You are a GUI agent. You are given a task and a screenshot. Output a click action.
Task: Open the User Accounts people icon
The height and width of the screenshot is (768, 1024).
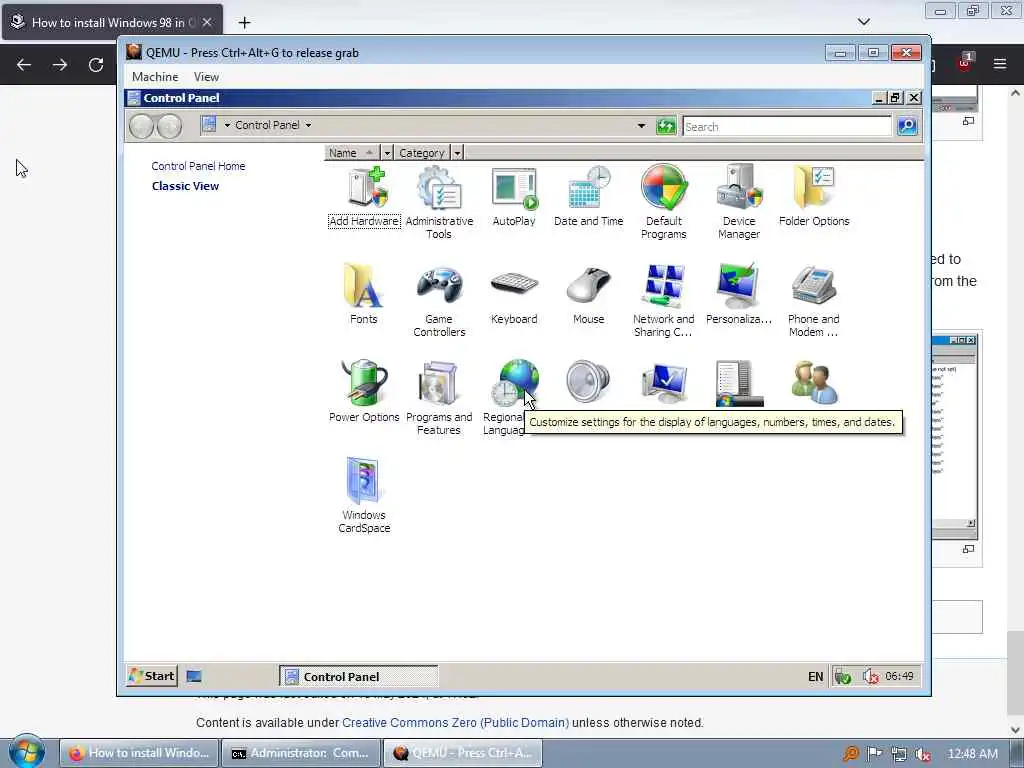814,384
